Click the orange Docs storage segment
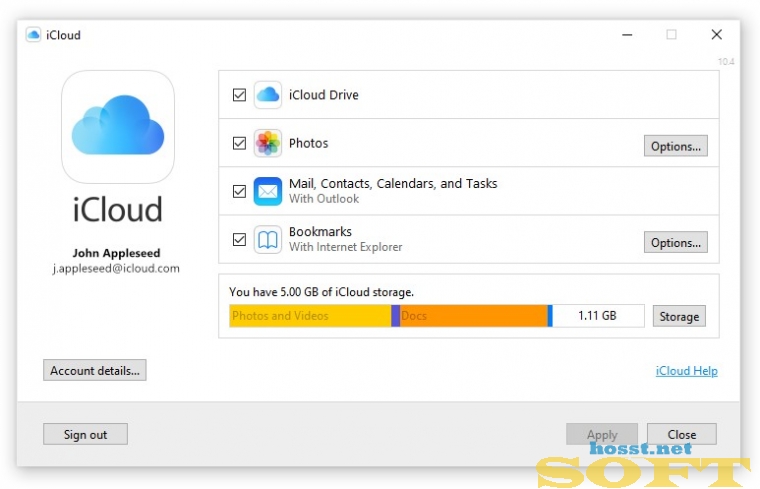Image resolution: width=760 pixels, height=489 pixels. click(474, 316)
